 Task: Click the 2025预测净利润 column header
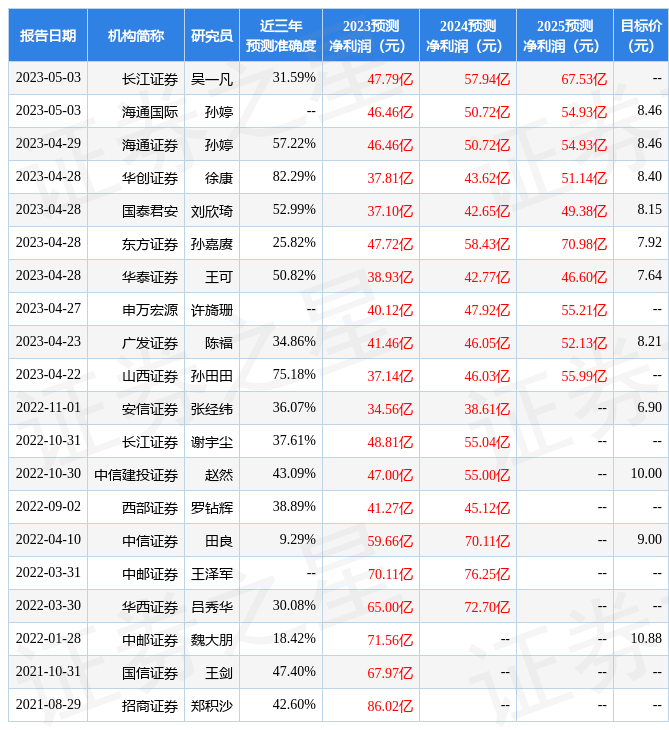(565, 35)
